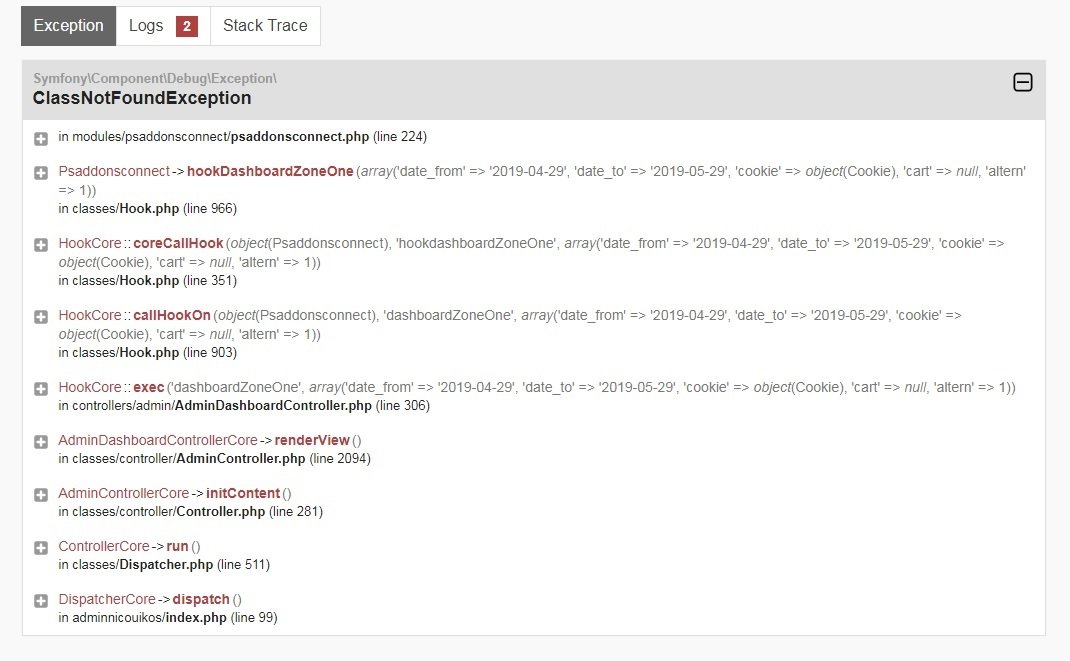
Task: Open the Stack Trace tab
Action: [x=265, y=26]
